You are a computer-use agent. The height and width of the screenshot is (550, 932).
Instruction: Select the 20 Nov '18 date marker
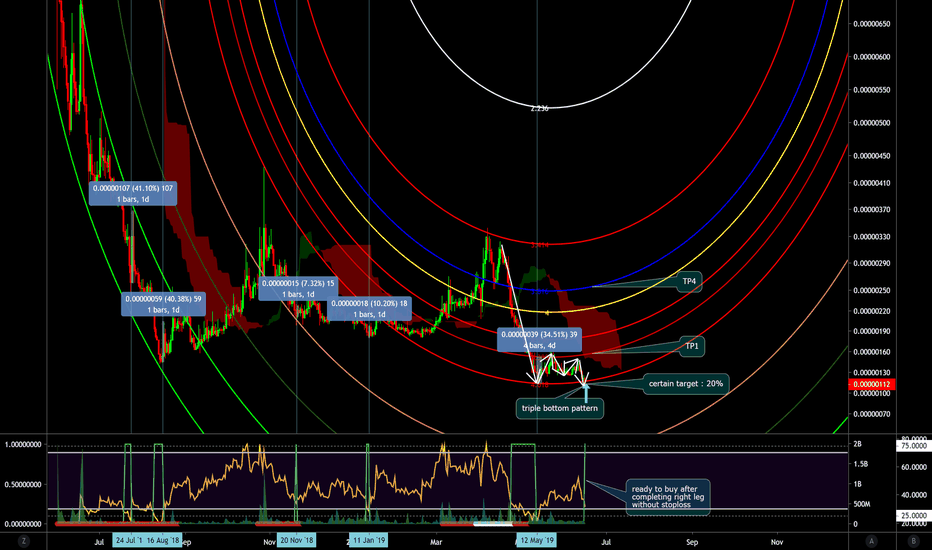[297, 540]
